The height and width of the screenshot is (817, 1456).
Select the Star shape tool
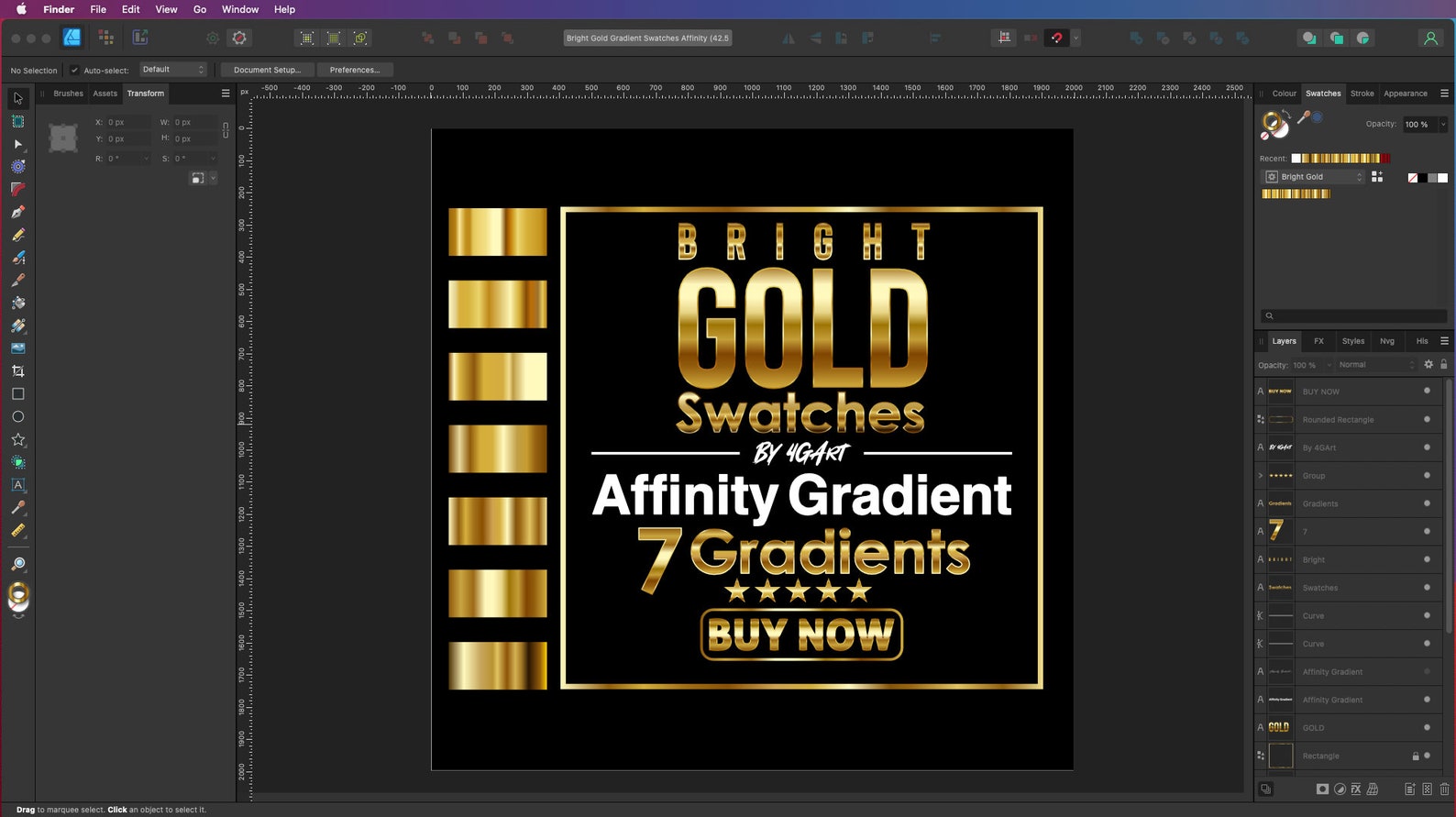[17, 439]
